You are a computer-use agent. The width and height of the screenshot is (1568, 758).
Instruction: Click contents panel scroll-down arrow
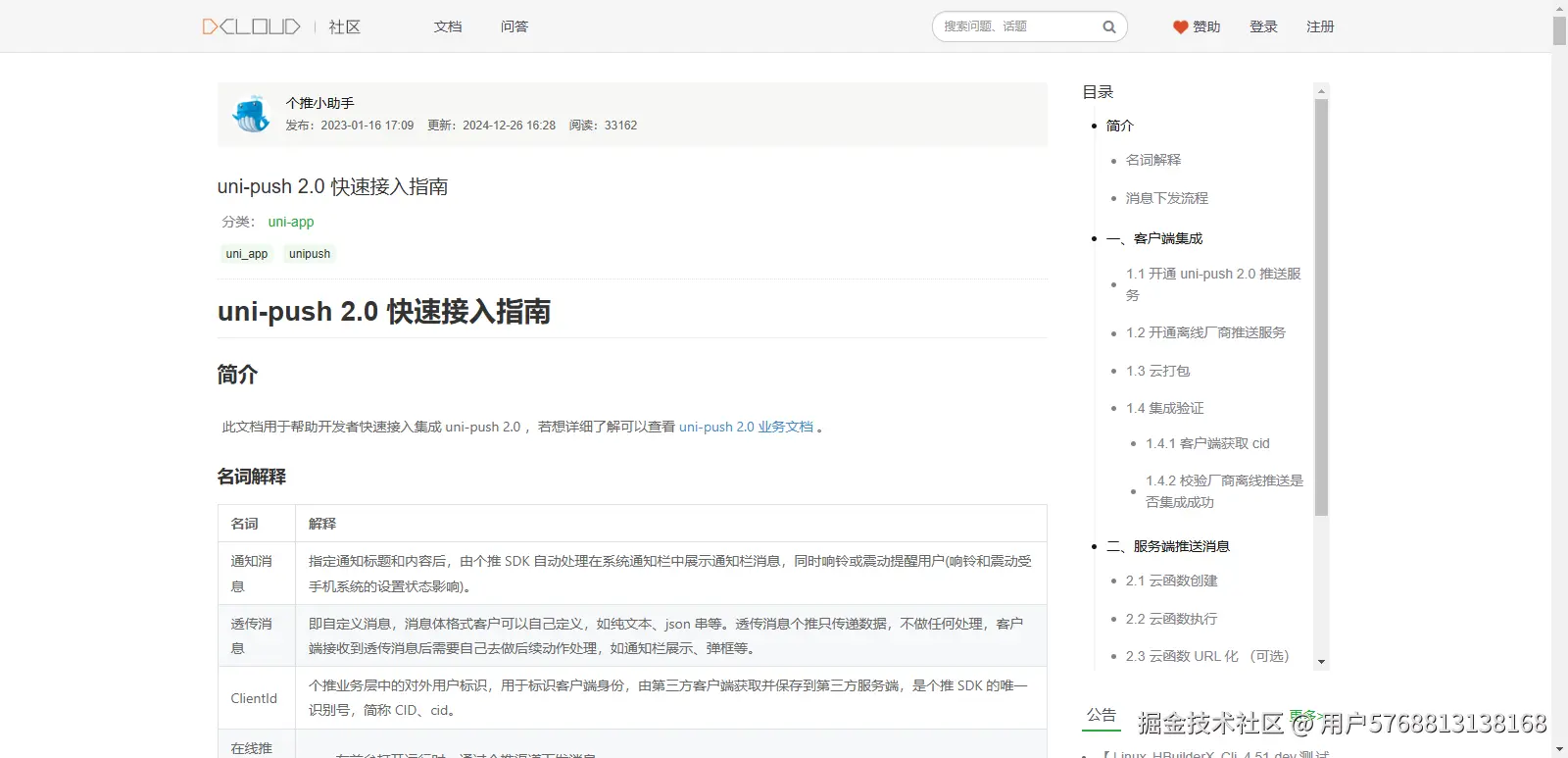(1321, 662)
